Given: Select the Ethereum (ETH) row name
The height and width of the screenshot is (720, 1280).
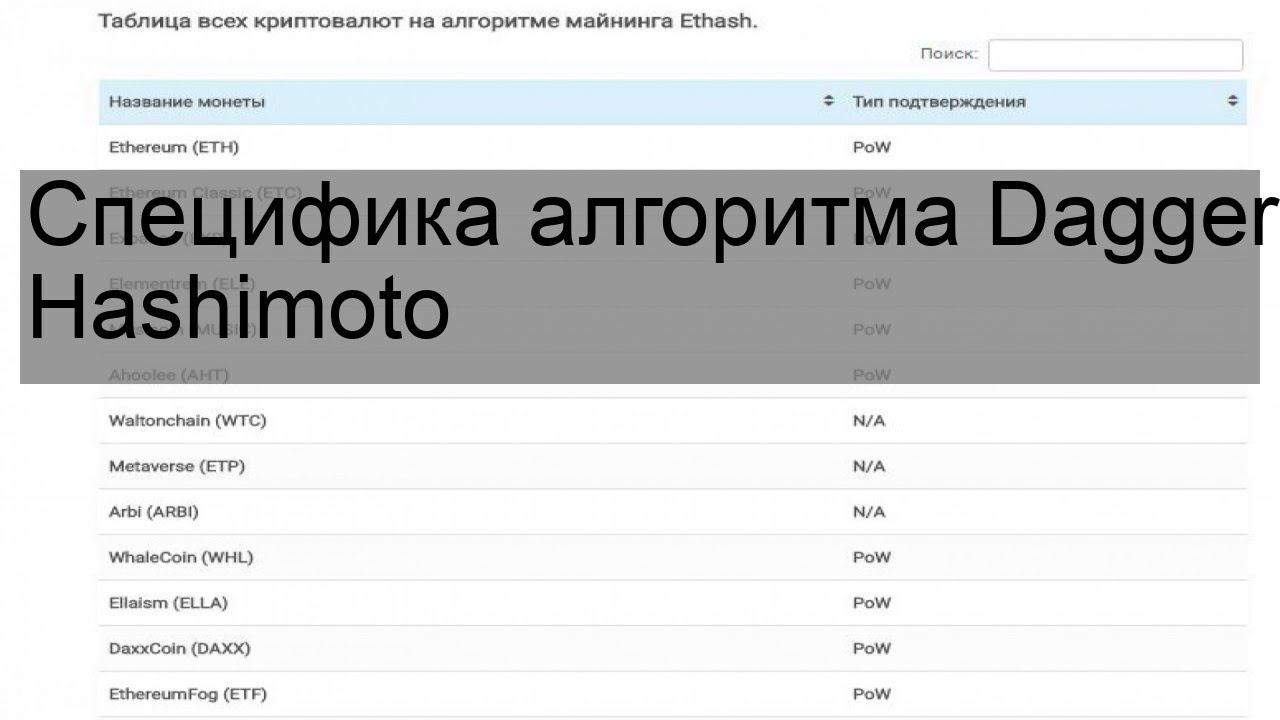Looking at the screenshot, I should coord(174,147).
